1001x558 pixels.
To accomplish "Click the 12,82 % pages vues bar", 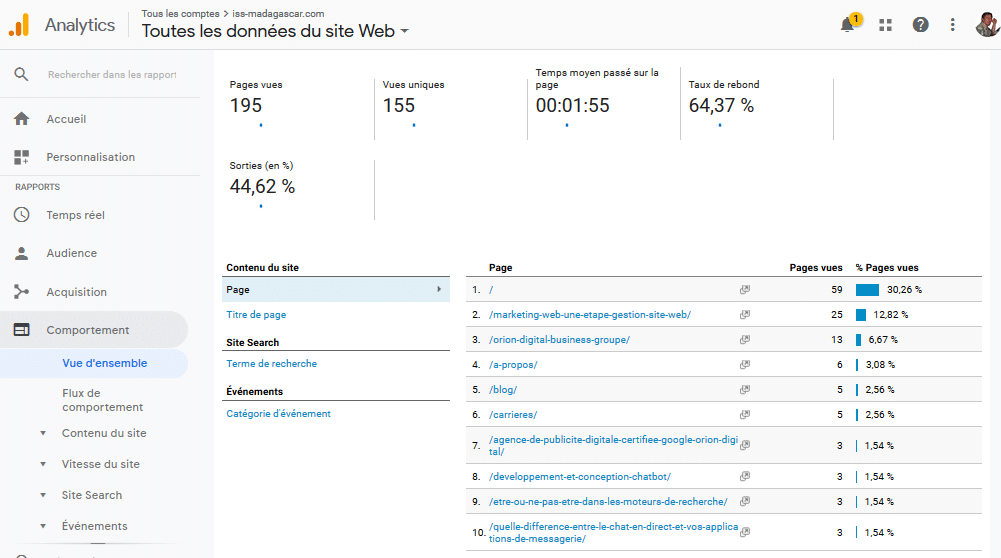I will [x=861, y=315].
